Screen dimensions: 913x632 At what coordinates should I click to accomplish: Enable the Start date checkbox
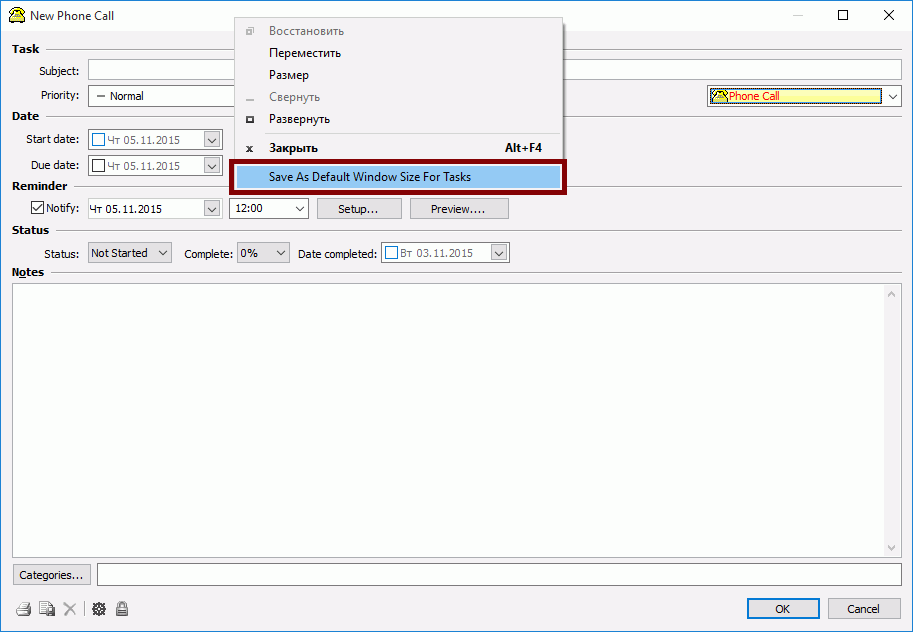click(x=98, y=140)
